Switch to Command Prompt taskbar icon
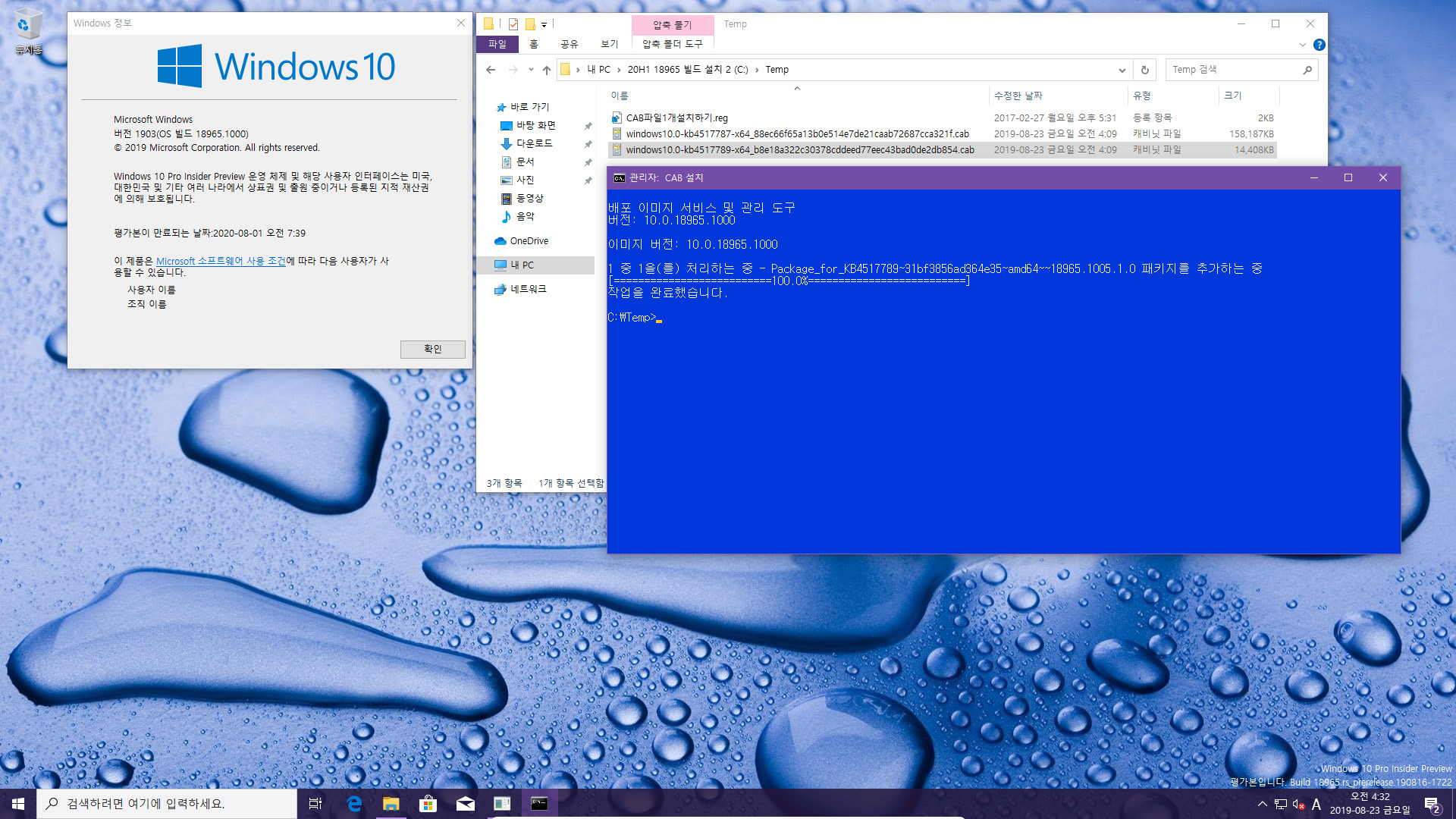The width and height of the screenshot is (1456, 819). [x=539, y=804]
